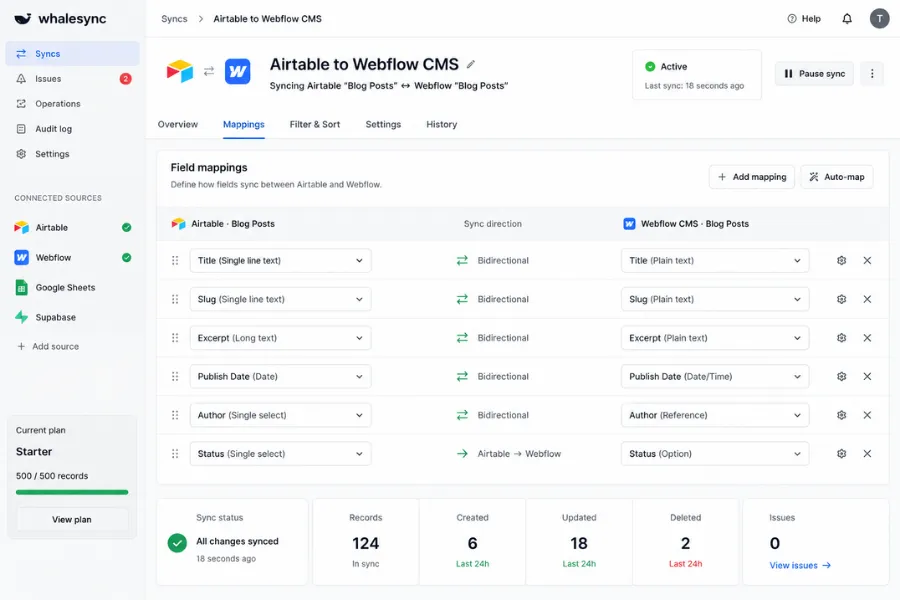The height and width of the screenshot is (600, 900).
Task: Run Auto-map for field mappings
Action: point(837,177)
